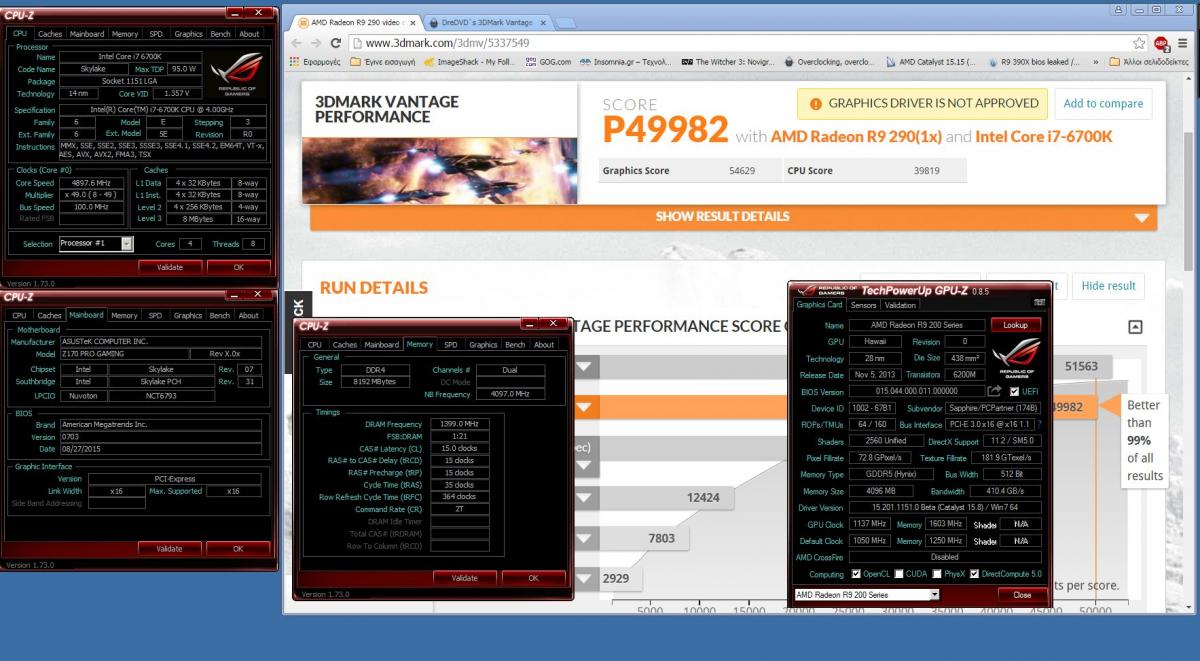Bookmark this page with the star icon
Viewport: 1200px width, 661px height.
1139,43
